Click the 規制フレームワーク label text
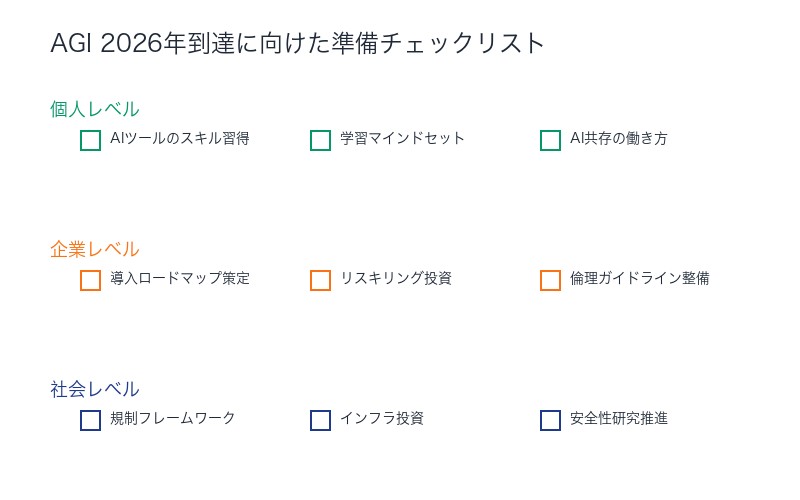 [173, 419]
